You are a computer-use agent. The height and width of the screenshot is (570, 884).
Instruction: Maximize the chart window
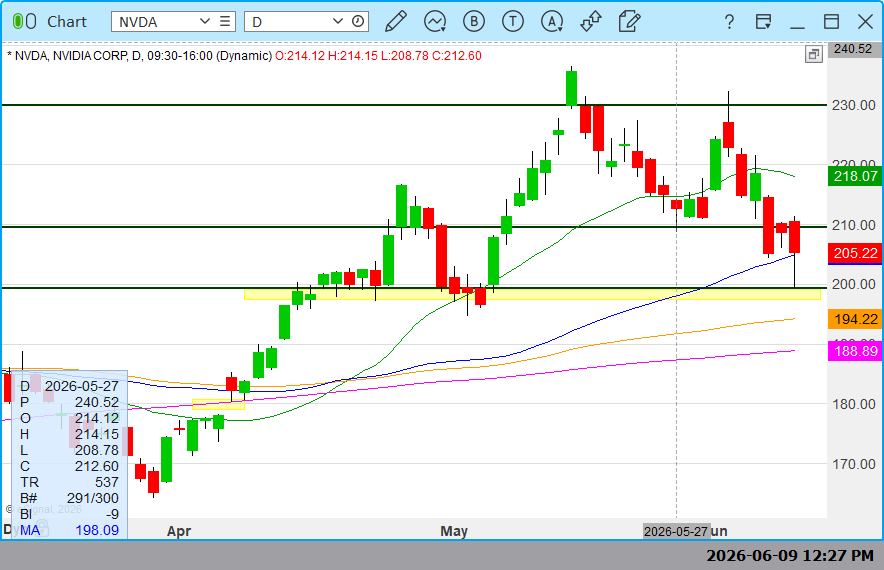pos(831,21)
